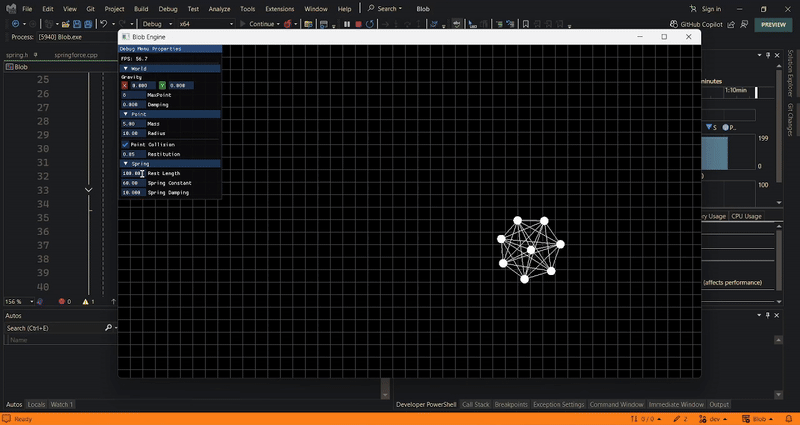Image resolution: width=800 pixels, height=425 pixels.
Task: Click the Share icon beside Copilot
Action: tap(731, 24)
